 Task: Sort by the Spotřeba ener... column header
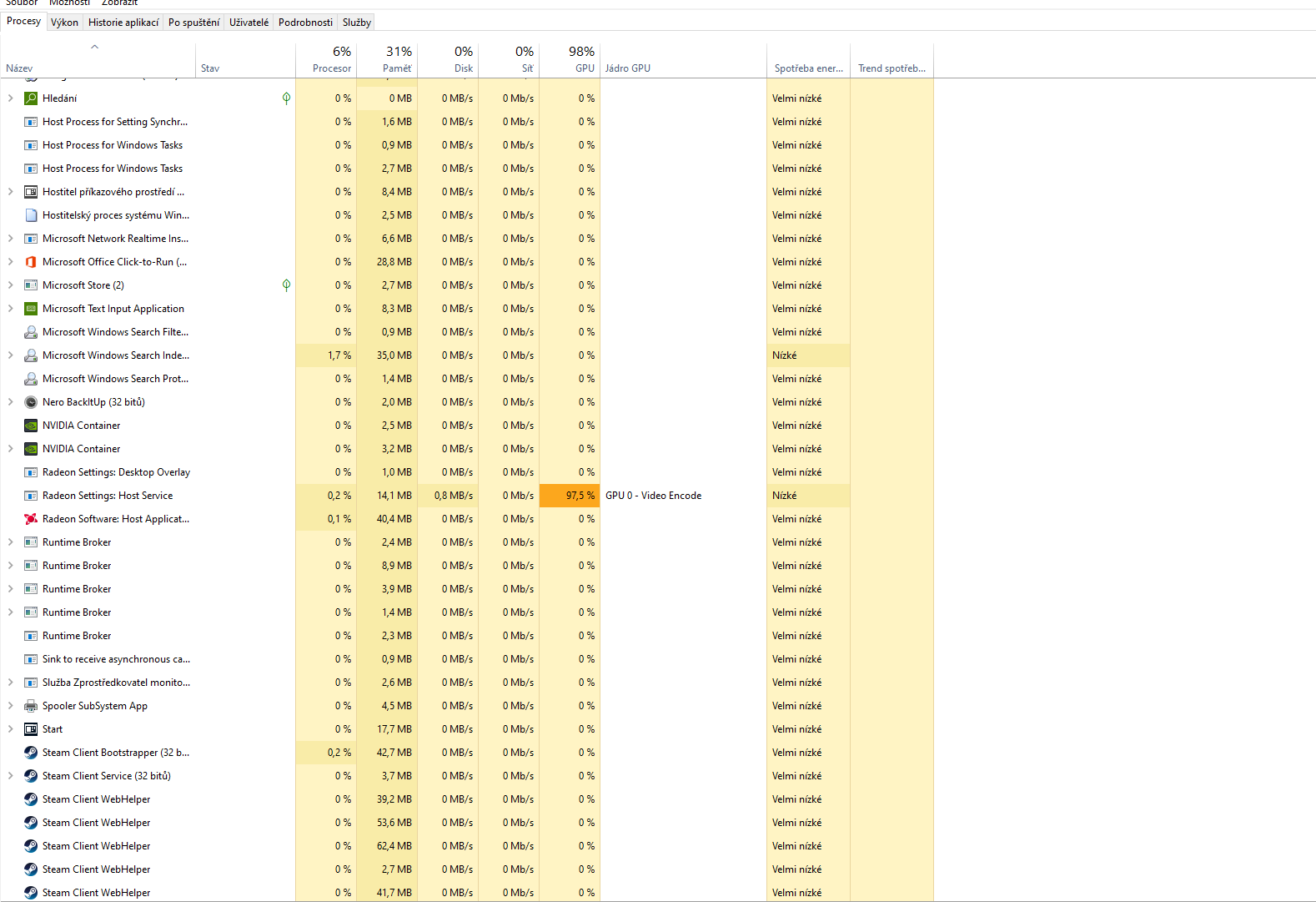coord(808,60)
